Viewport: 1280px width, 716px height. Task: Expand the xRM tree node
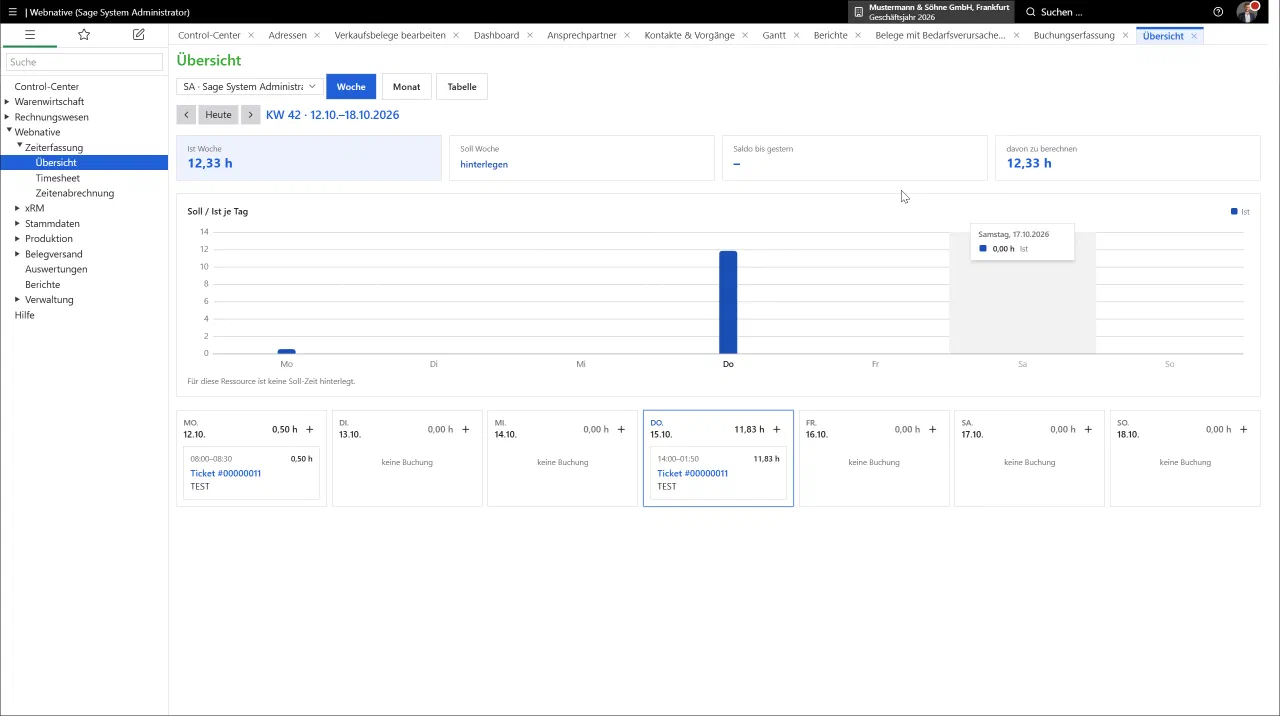tap(17, 208)
